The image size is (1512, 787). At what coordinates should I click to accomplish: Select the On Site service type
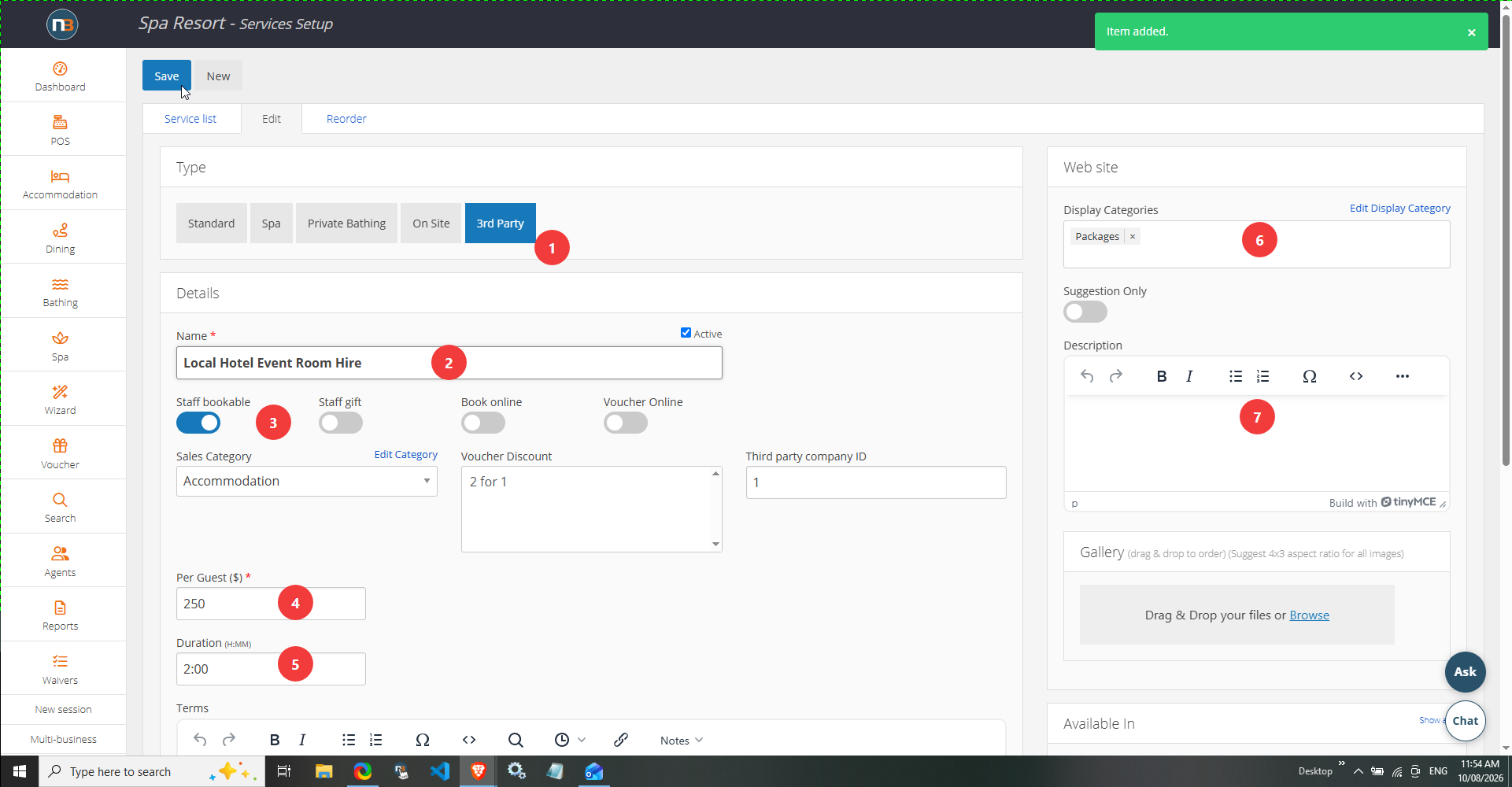[x=431, y=224]
